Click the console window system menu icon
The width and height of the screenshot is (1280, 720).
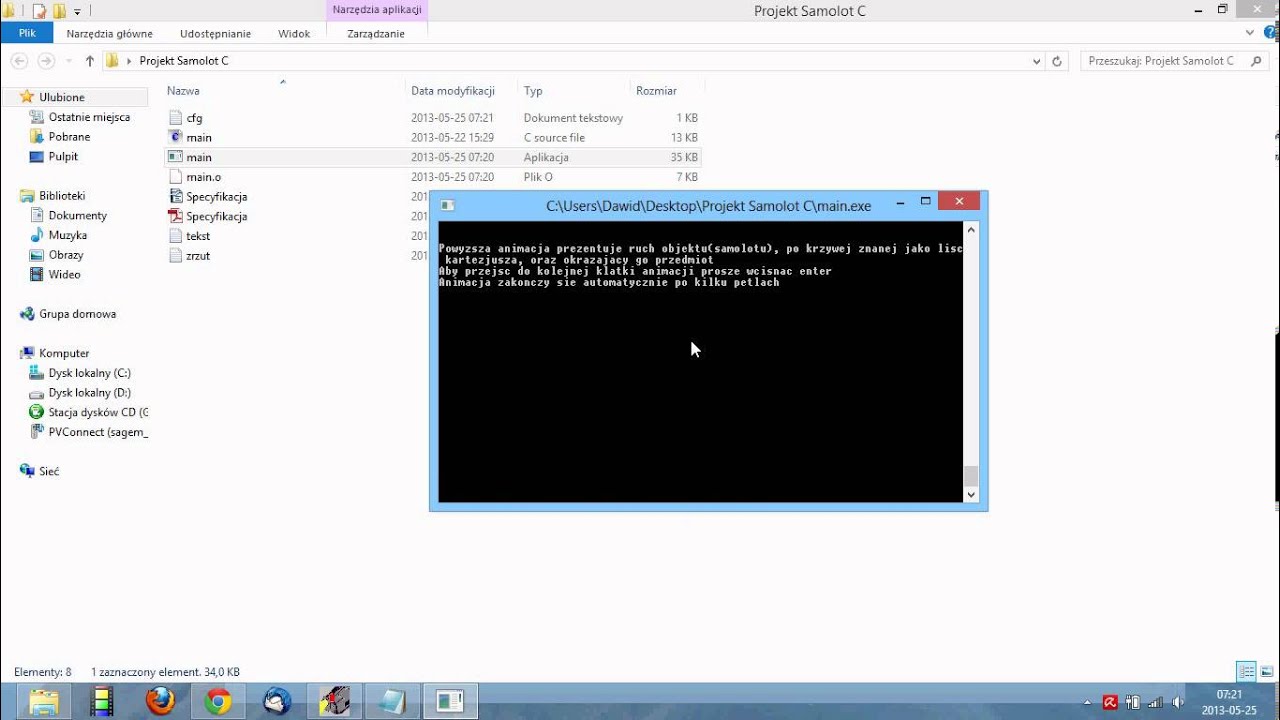click(x=447, y=206)
